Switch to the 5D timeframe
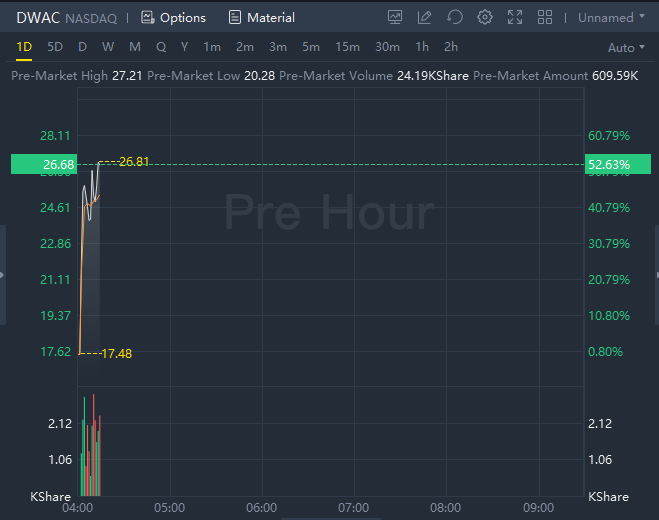Screen dimensions: 659x520 [x=55, y=47]
